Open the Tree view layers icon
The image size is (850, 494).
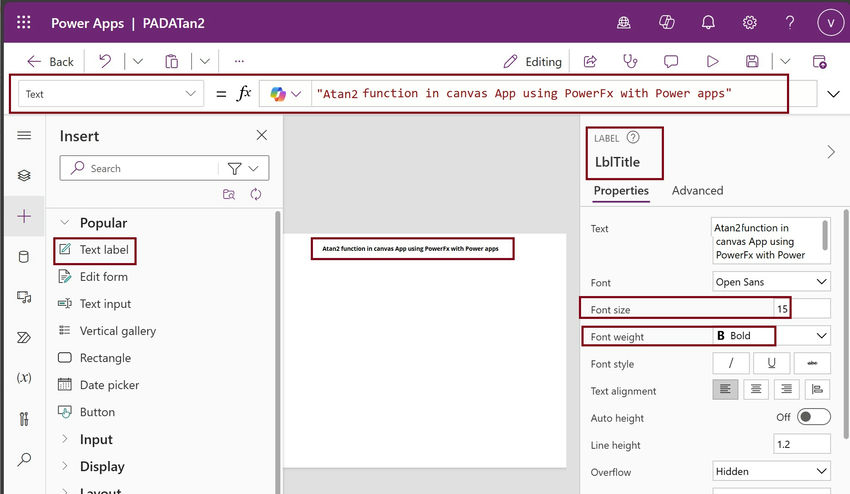point(24,175)
